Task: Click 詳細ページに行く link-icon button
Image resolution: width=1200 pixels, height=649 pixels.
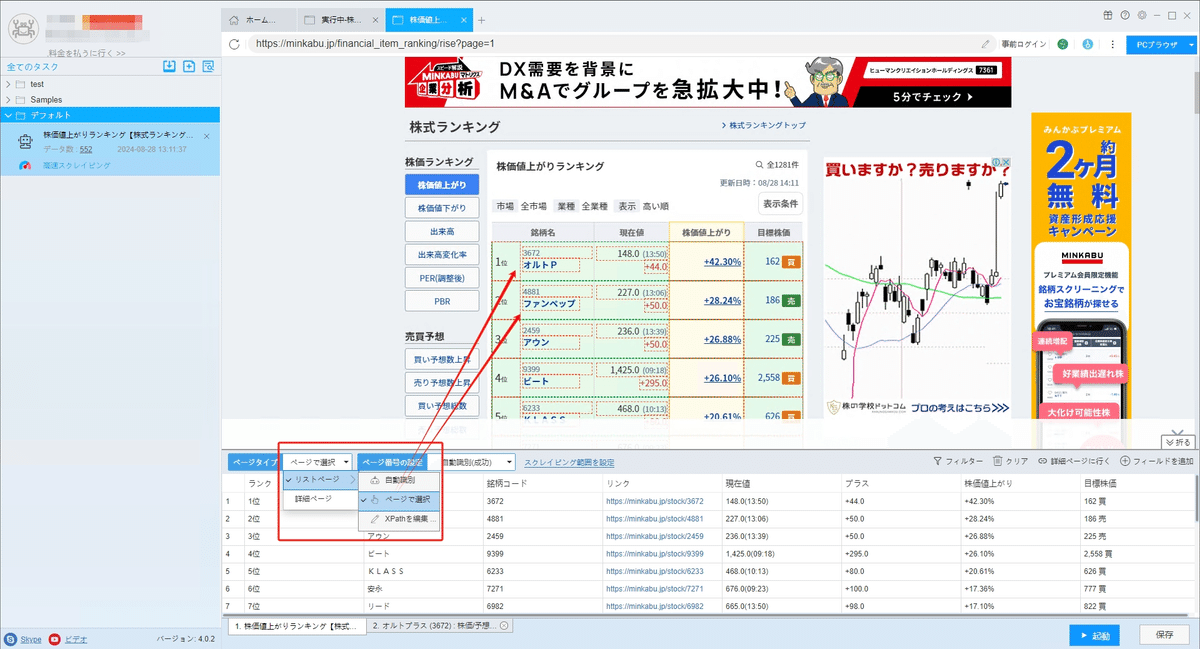Action: pyautogui.click(x=1075, y=462)
